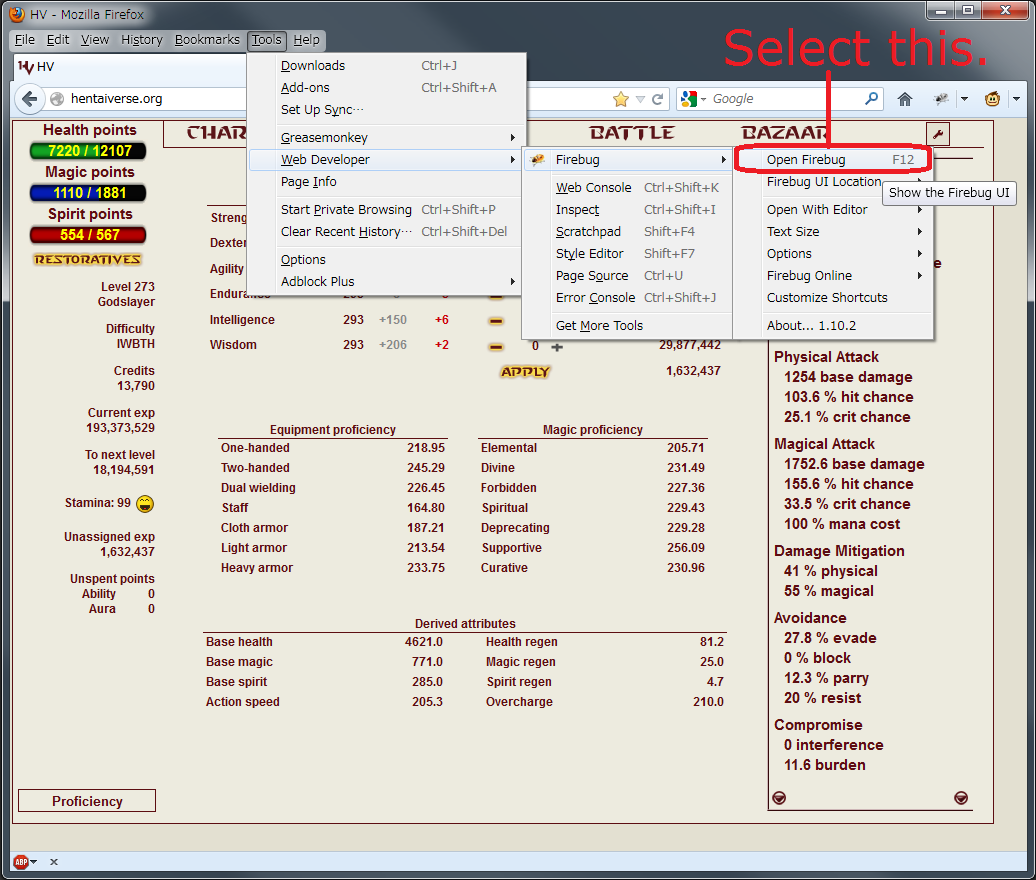The image size is (1036, 880).
Task: Click the RESTORATIVES button
Action: click(x=87, y=260)
